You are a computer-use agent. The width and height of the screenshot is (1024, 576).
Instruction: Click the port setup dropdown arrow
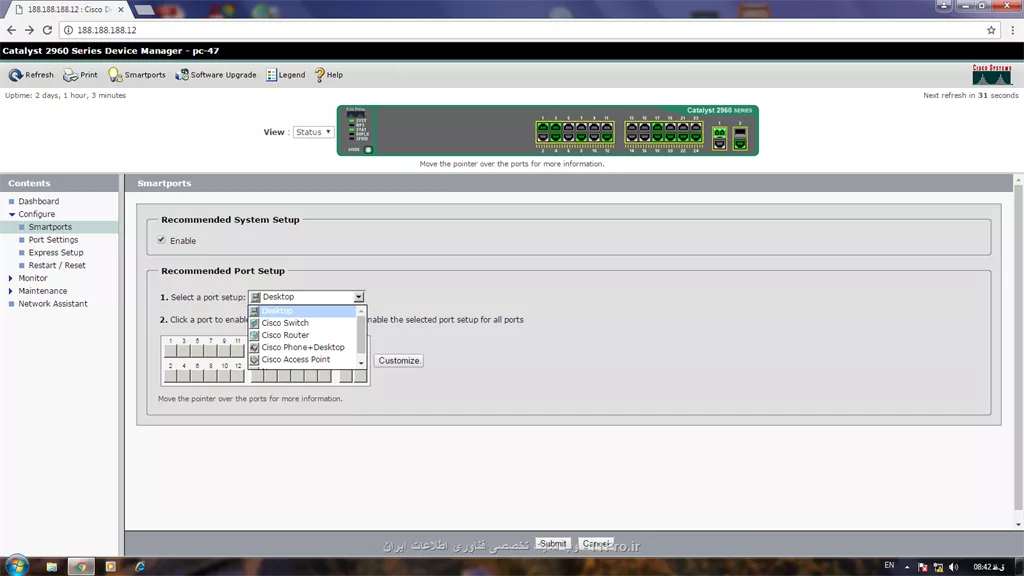pyautogui.click(x=359, y=297)
